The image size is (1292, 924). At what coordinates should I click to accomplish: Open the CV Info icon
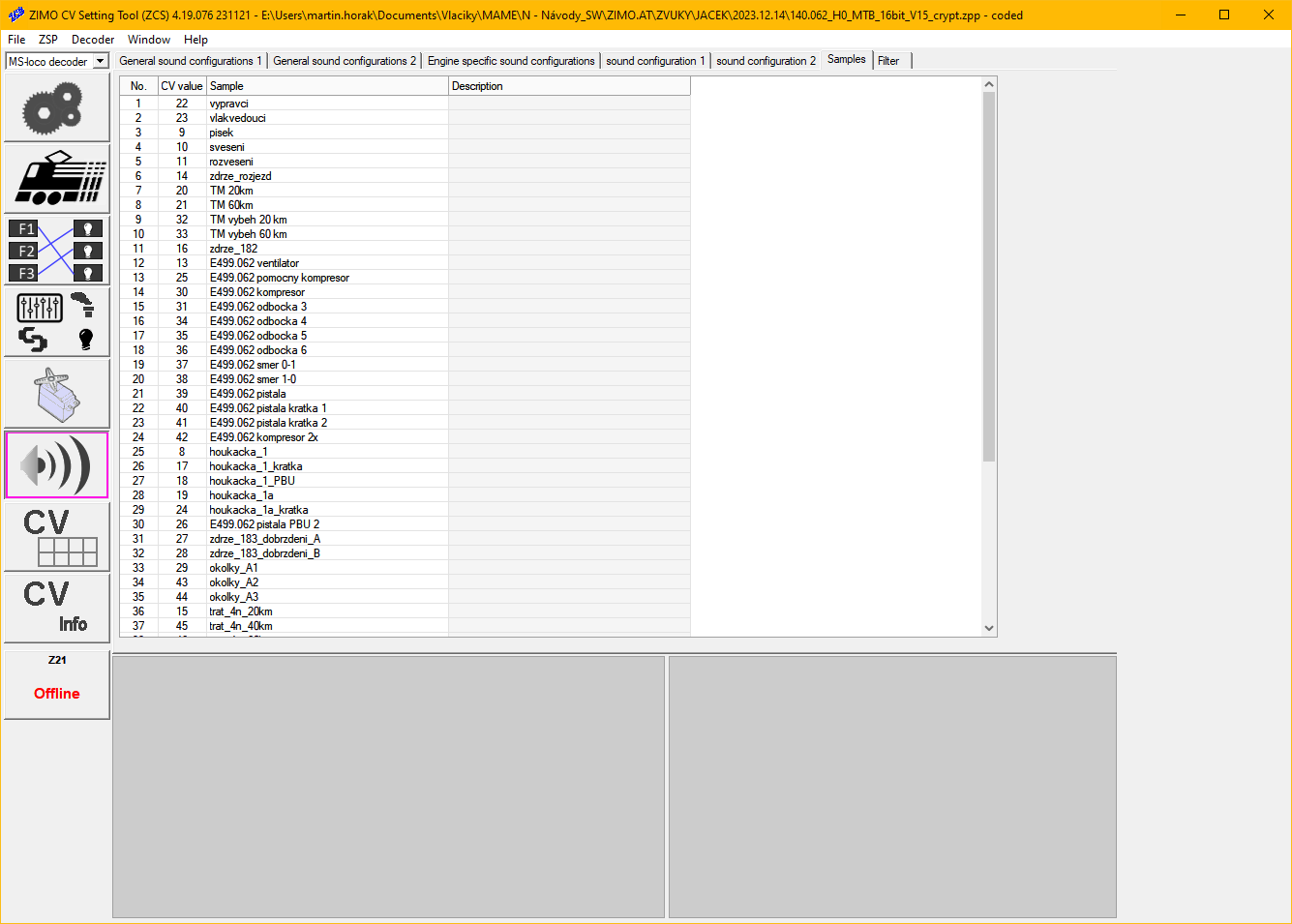coord(56,609)
